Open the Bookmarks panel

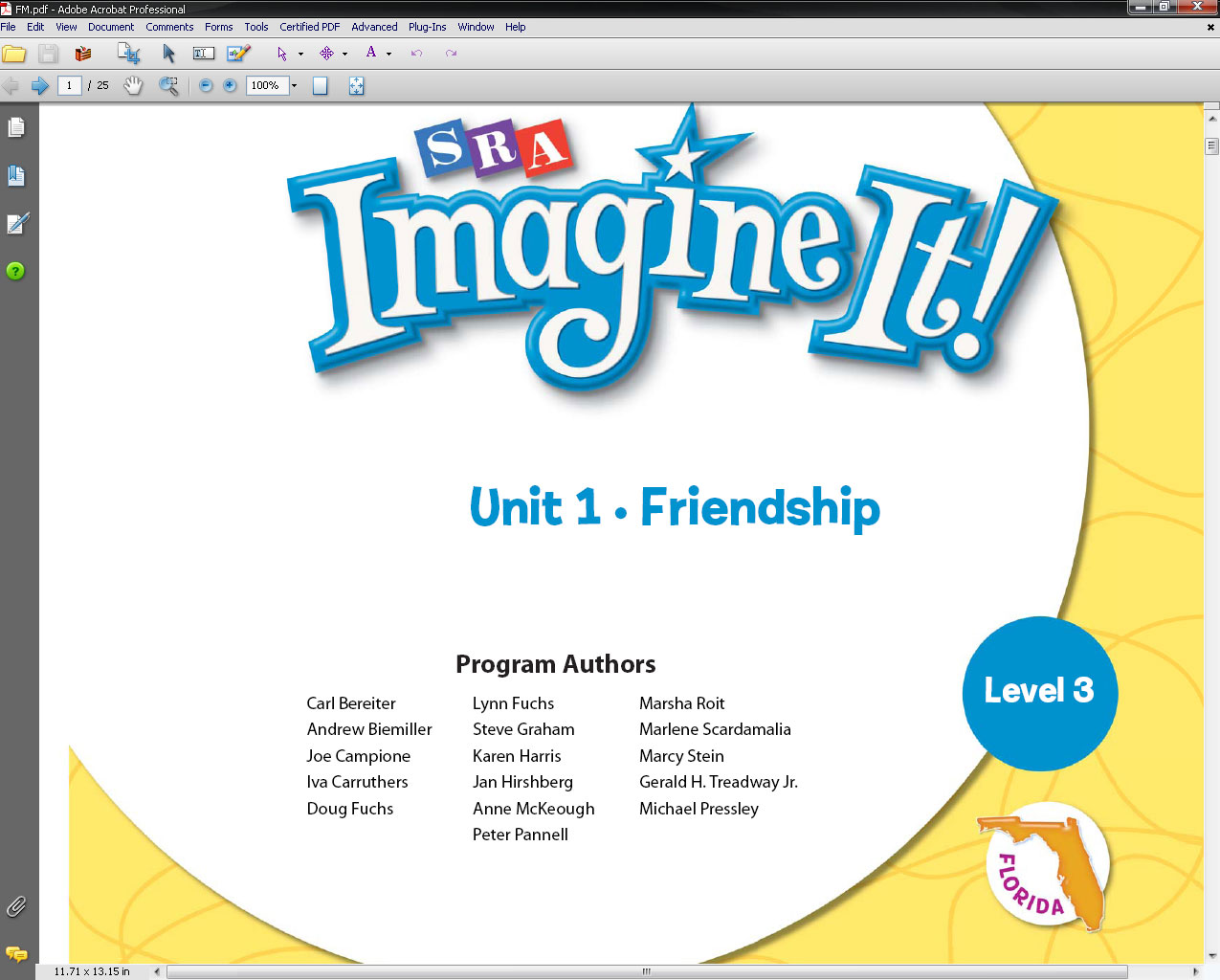pyautogui.click(x=16, y=175)
